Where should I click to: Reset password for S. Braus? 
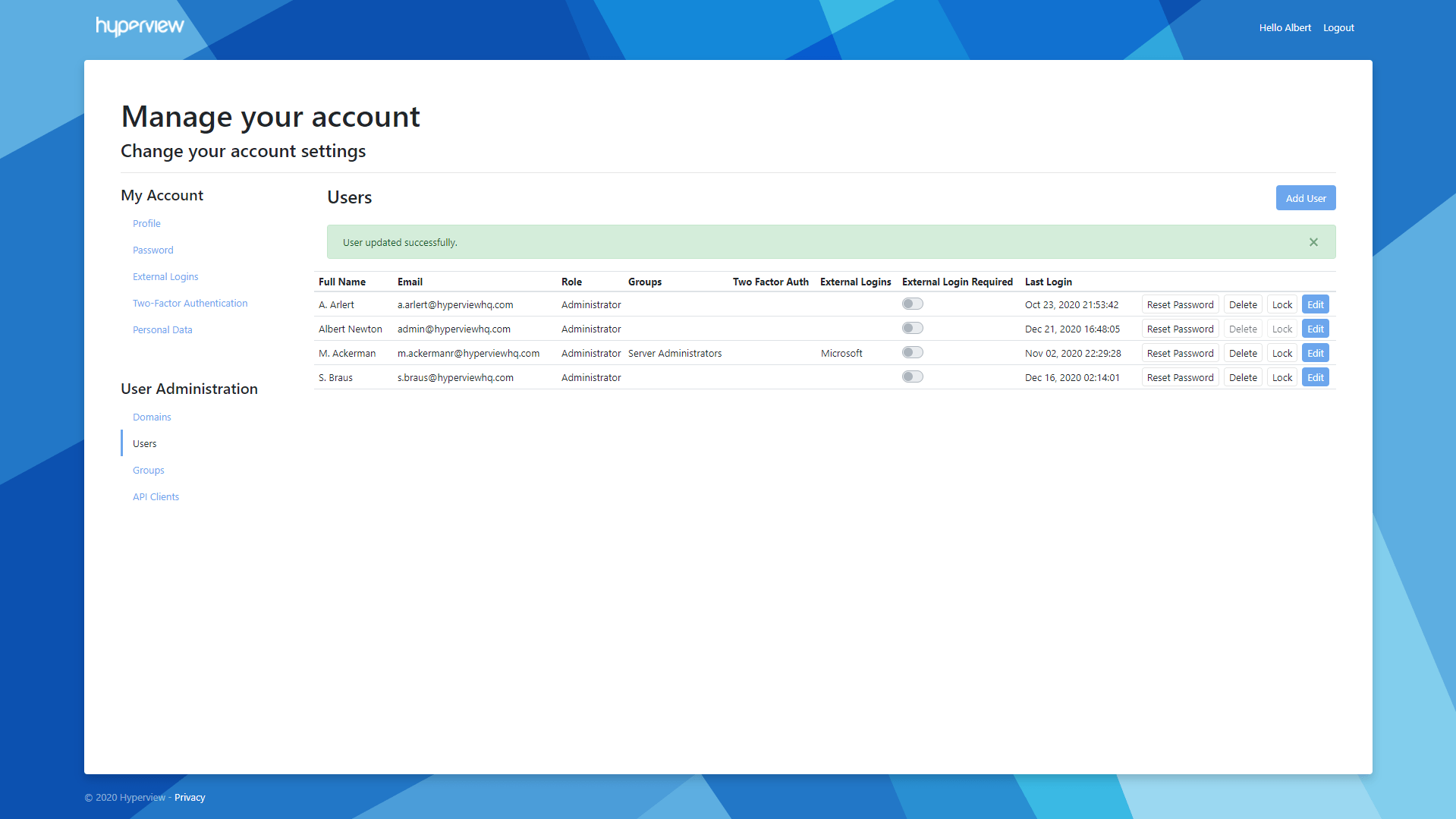point(1180,377)
